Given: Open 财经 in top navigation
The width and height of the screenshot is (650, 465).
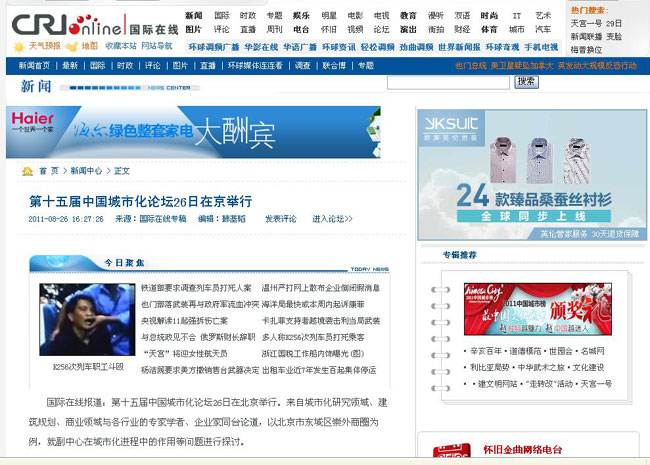Looking at the screenshot, I should click(462, 29).
